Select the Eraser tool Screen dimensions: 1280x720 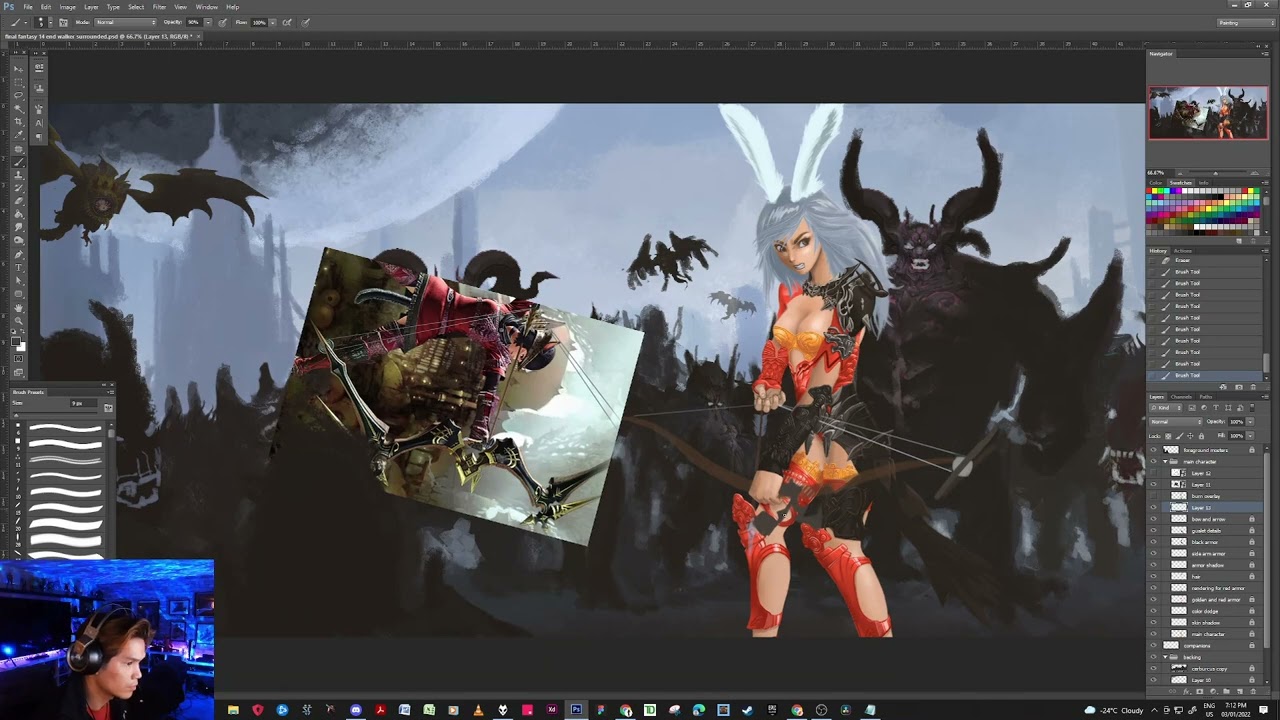pos(18,200)
